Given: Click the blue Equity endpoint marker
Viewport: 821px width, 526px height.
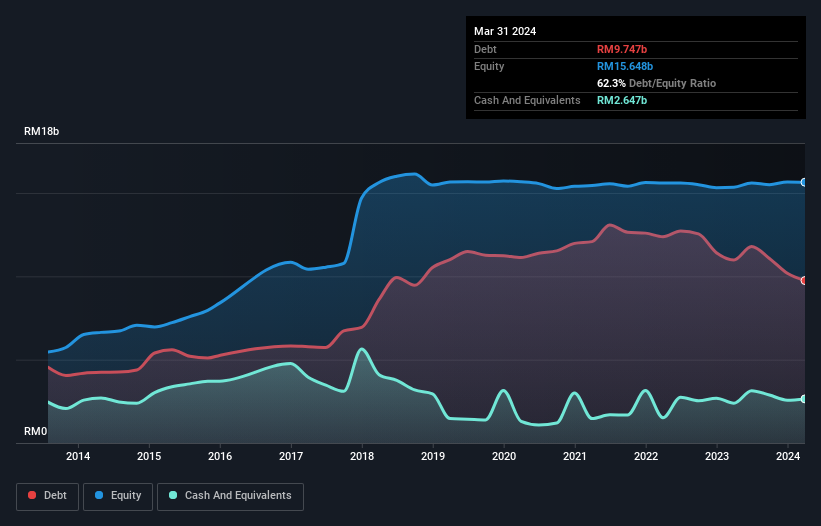Looking at the screenshot, I should coord(804,182).
